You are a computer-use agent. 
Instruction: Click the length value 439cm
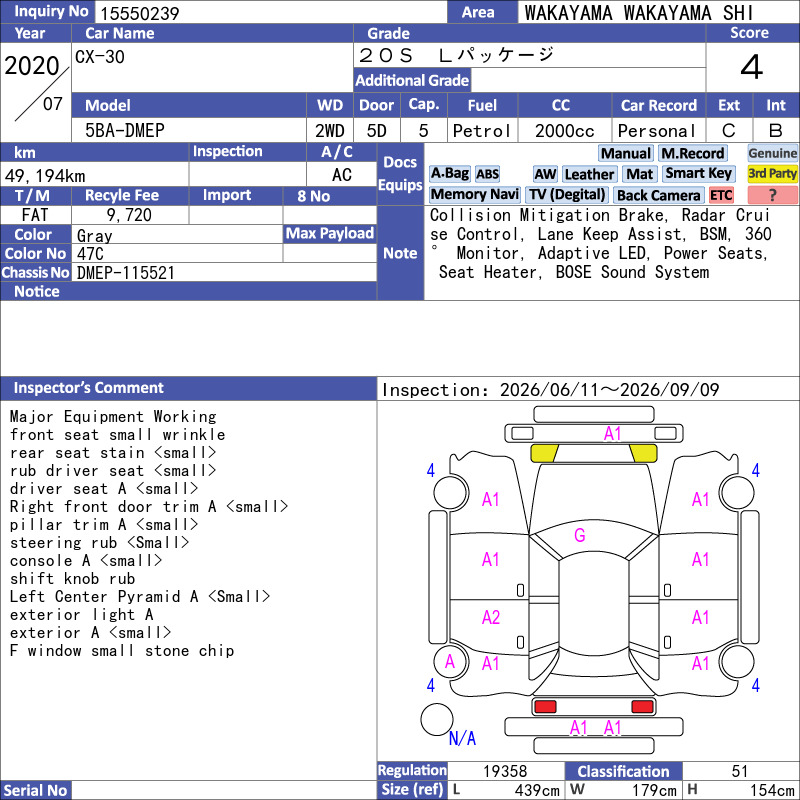point(537,790)
